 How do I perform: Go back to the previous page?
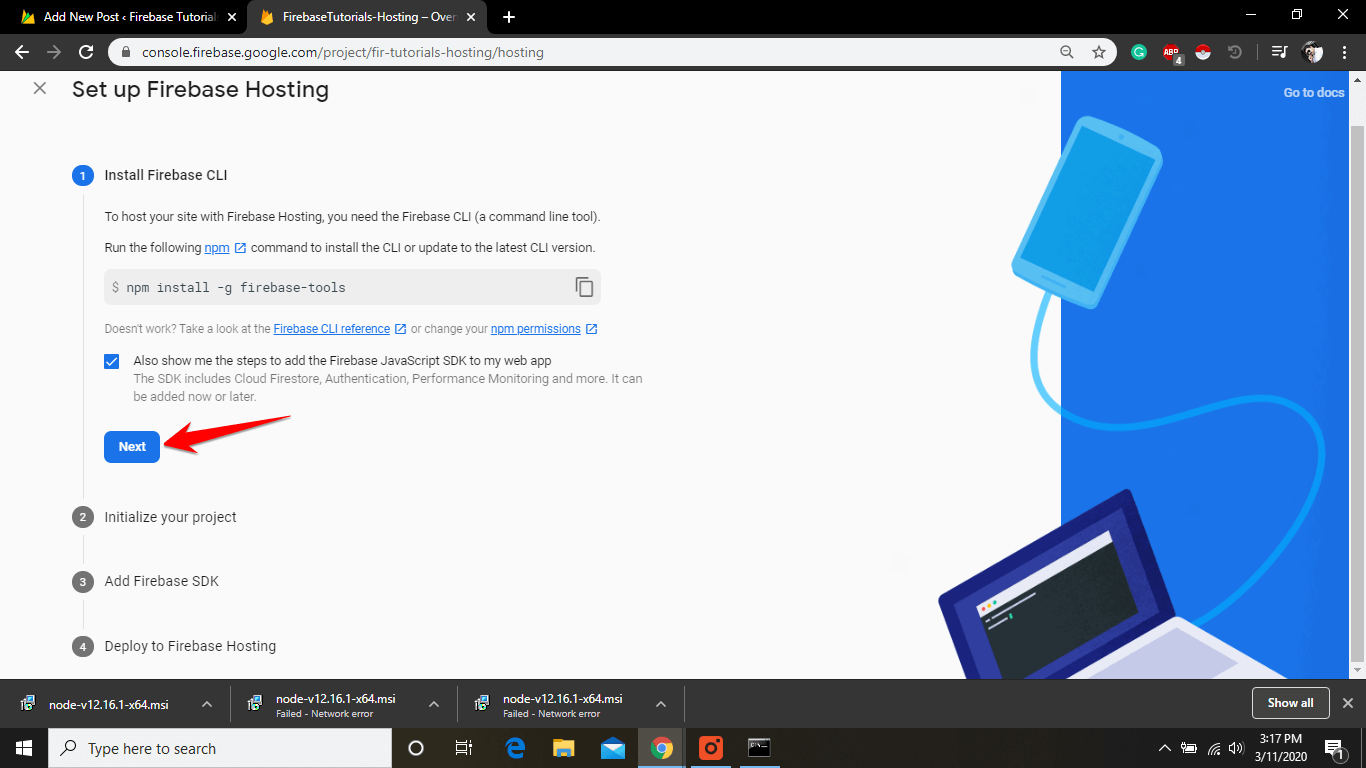click(22, 52)
